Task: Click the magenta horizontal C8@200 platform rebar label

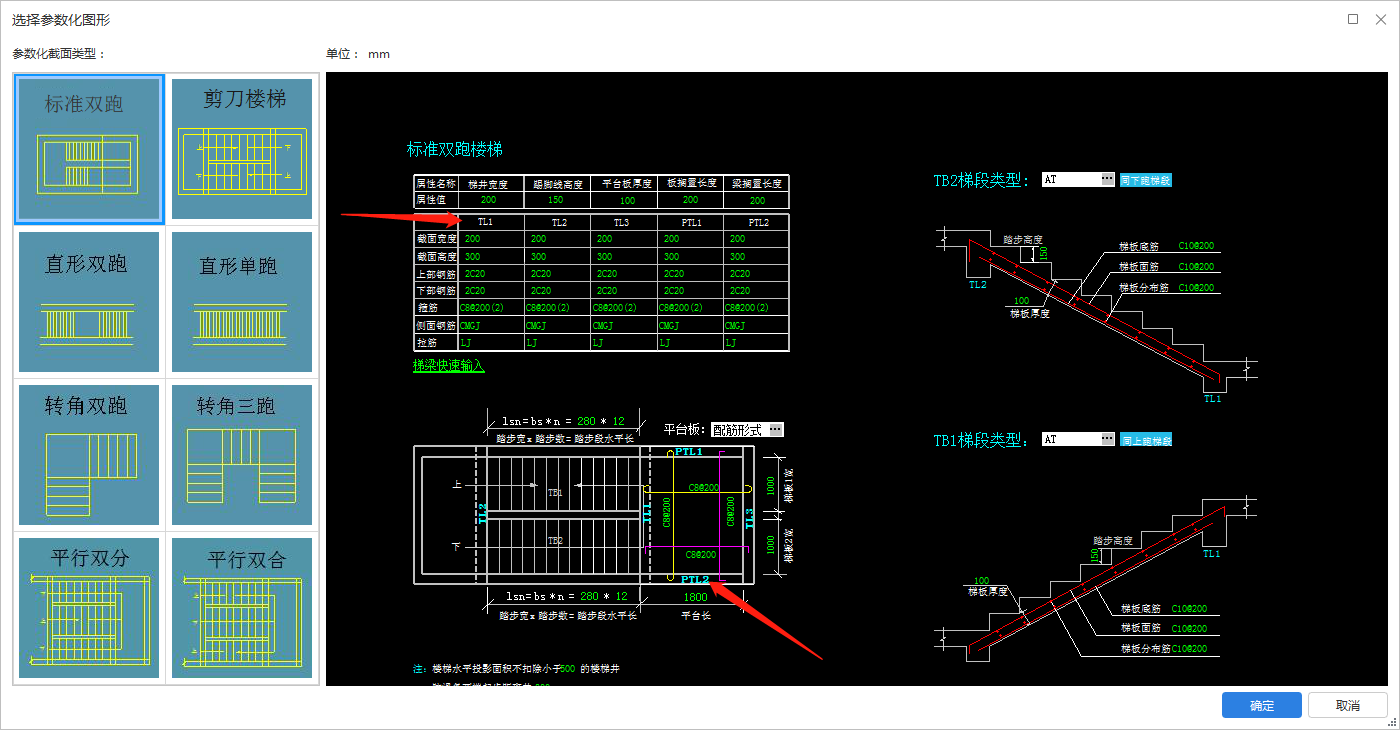Action: click(x=700, y=554)
